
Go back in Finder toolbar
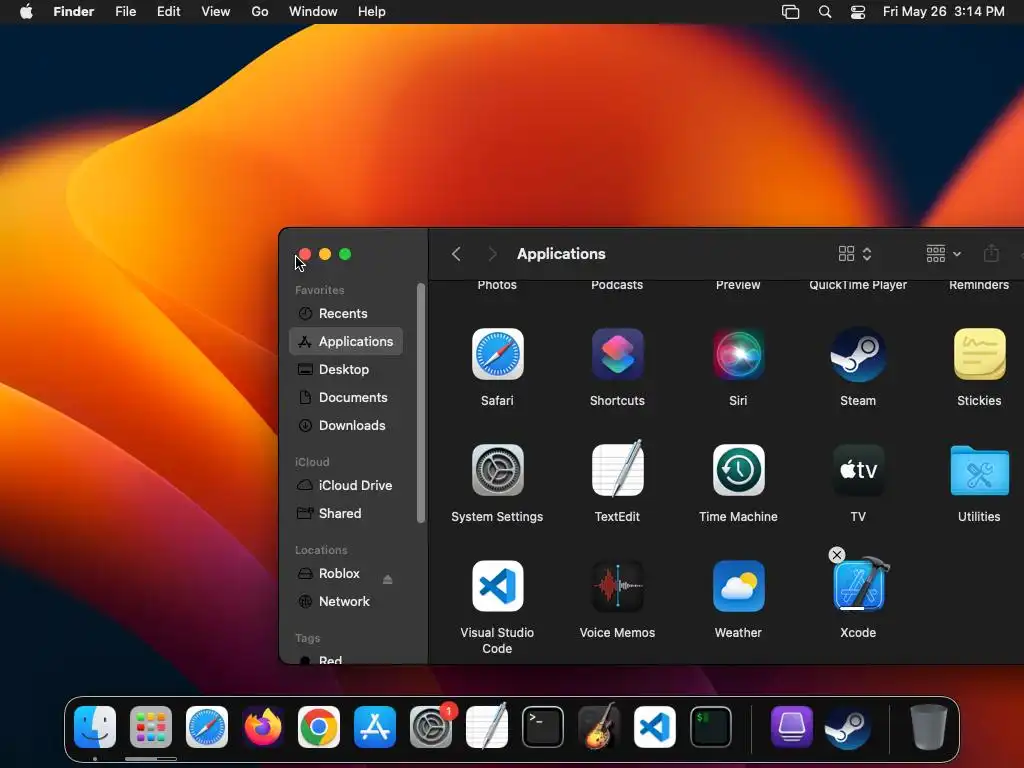point(456,253)
